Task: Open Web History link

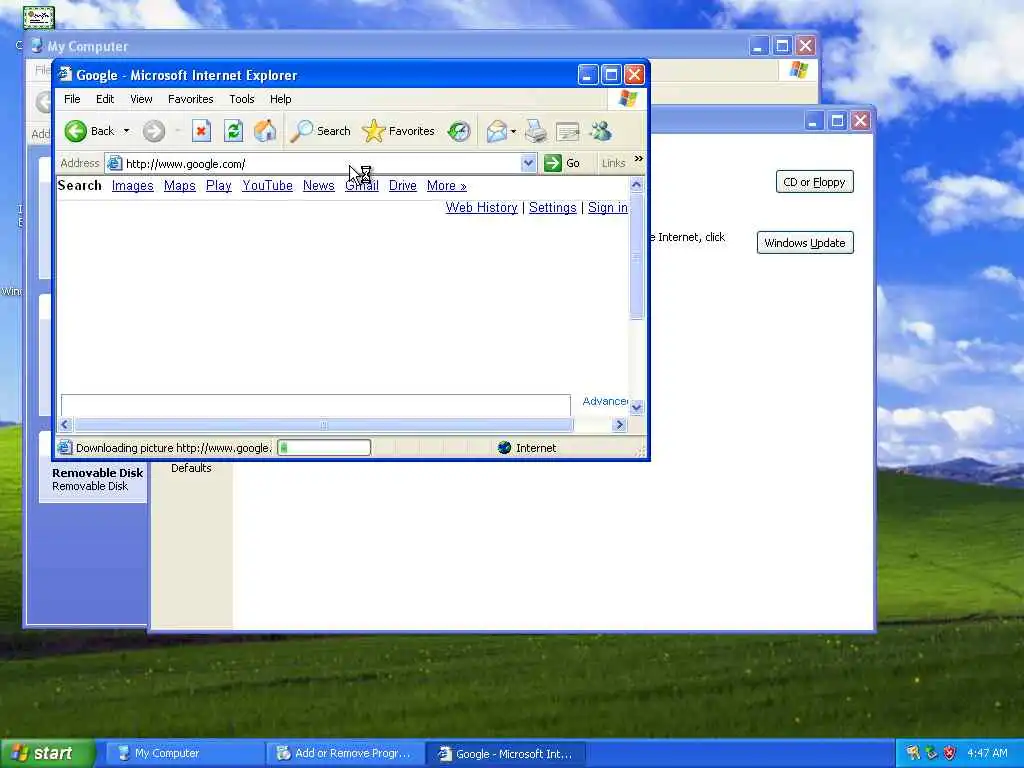Action: (481, 208)
